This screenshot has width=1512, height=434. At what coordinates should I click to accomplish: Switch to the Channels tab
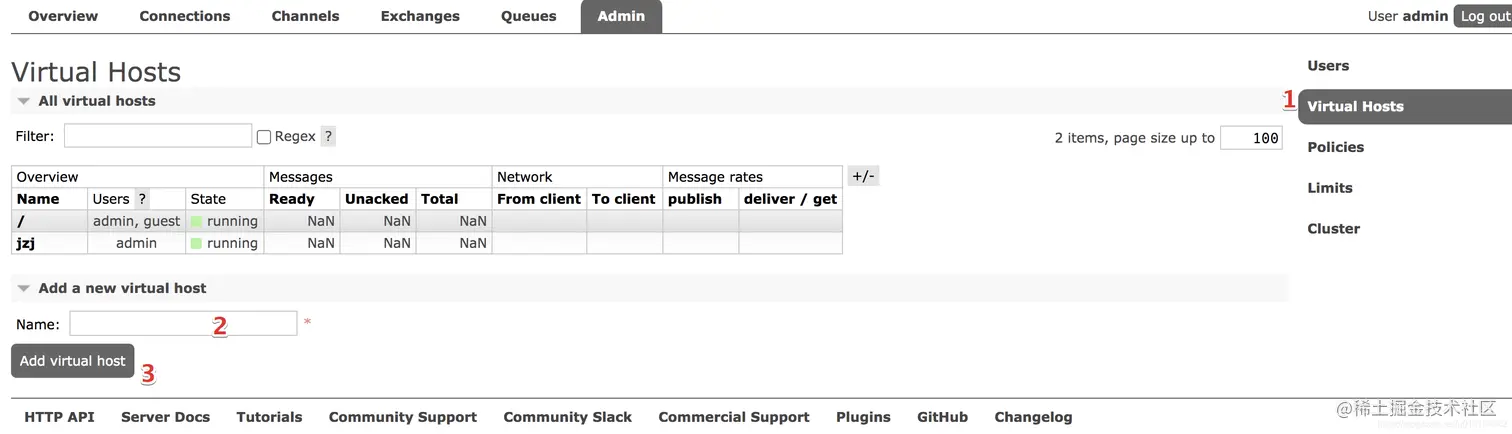point(305,16)
